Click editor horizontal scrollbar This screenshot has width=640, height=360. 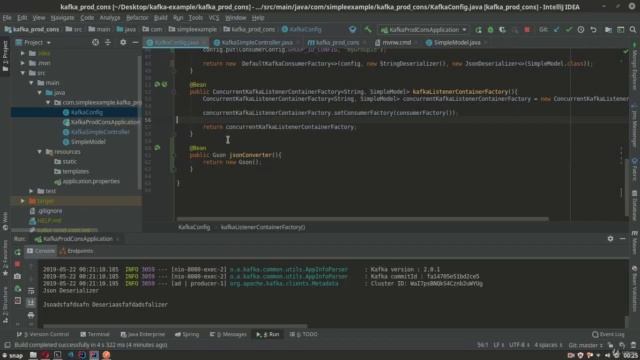click(362, 219)
